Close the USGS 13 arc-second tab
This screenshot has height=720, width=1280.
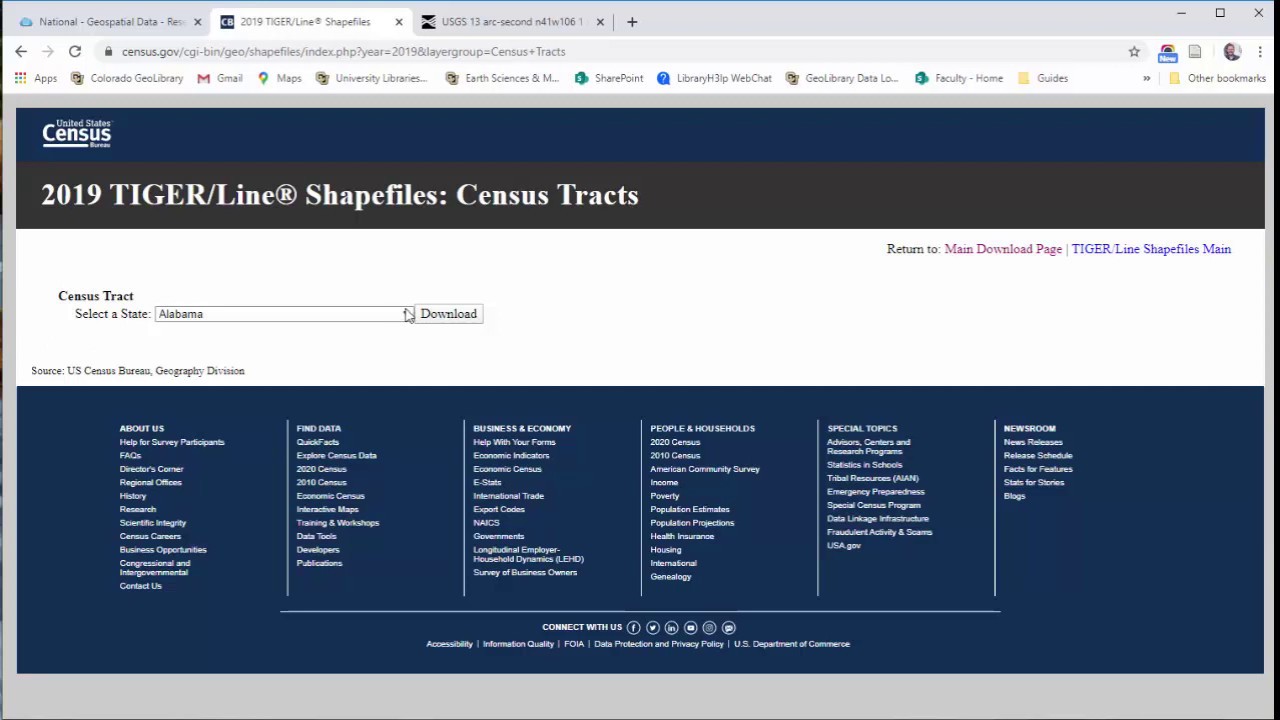pos(600,21)
